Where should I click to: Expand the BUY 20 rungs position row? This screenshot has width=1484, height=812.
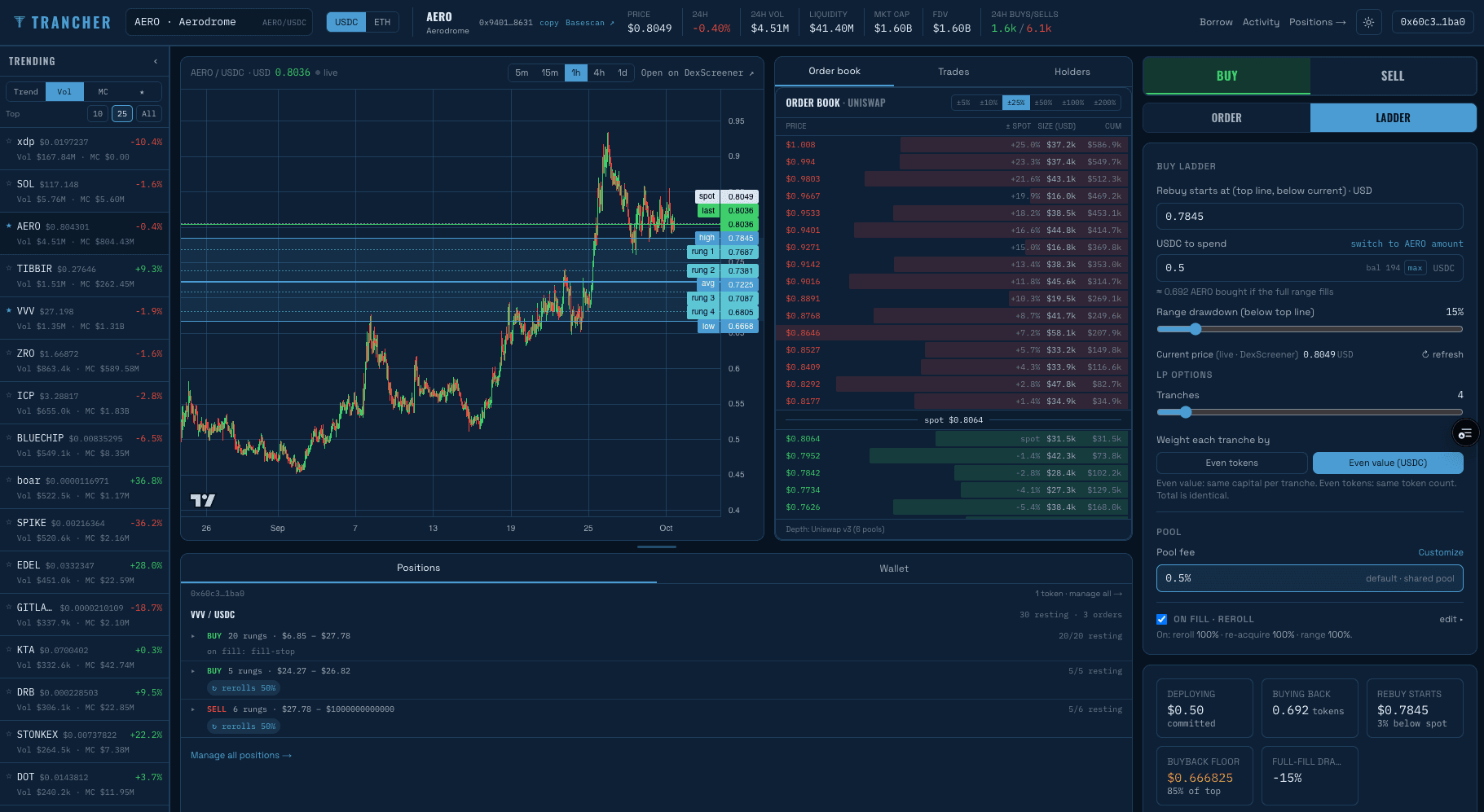193,636
